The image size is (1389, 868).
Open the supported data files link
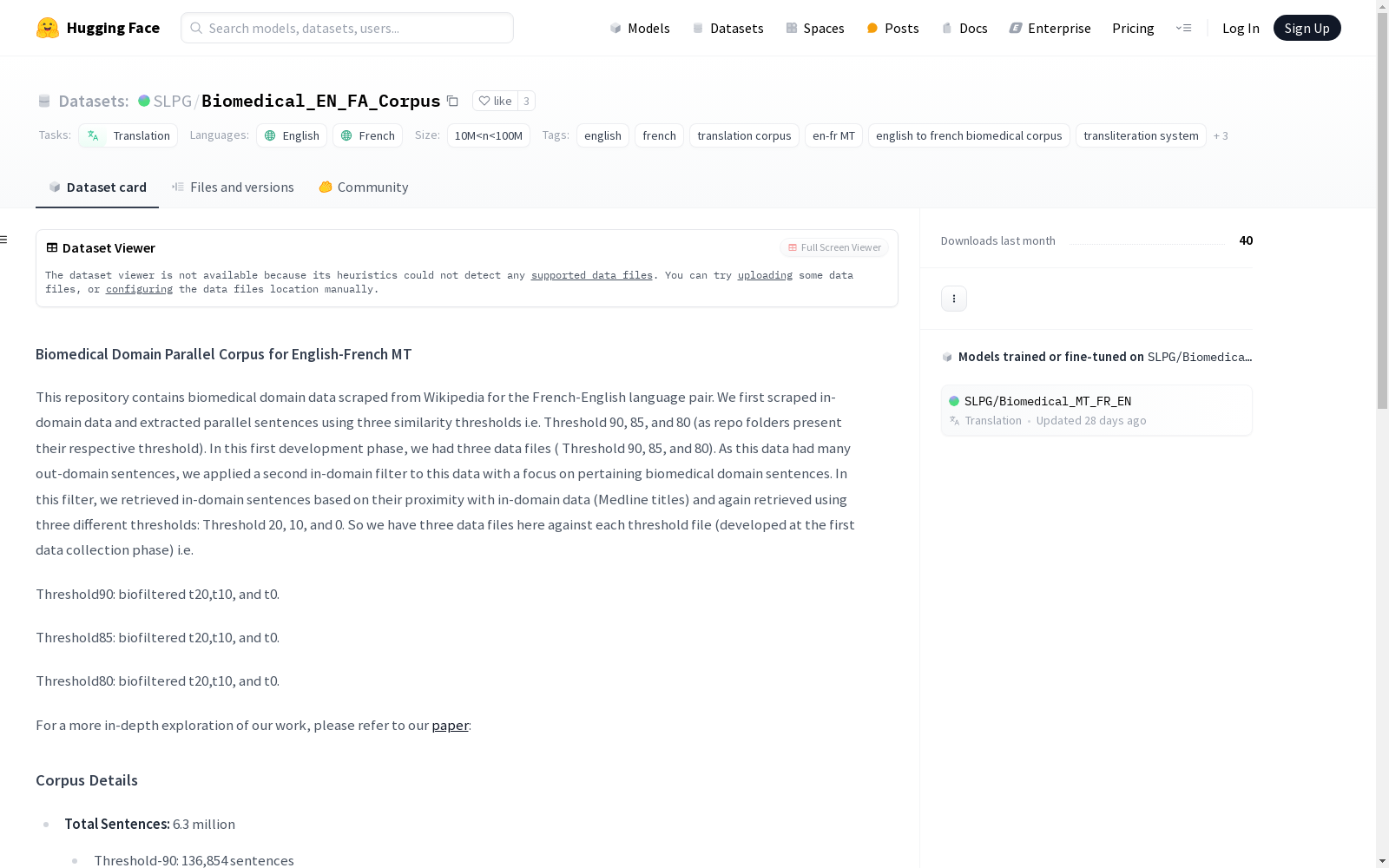coord(592,275)
